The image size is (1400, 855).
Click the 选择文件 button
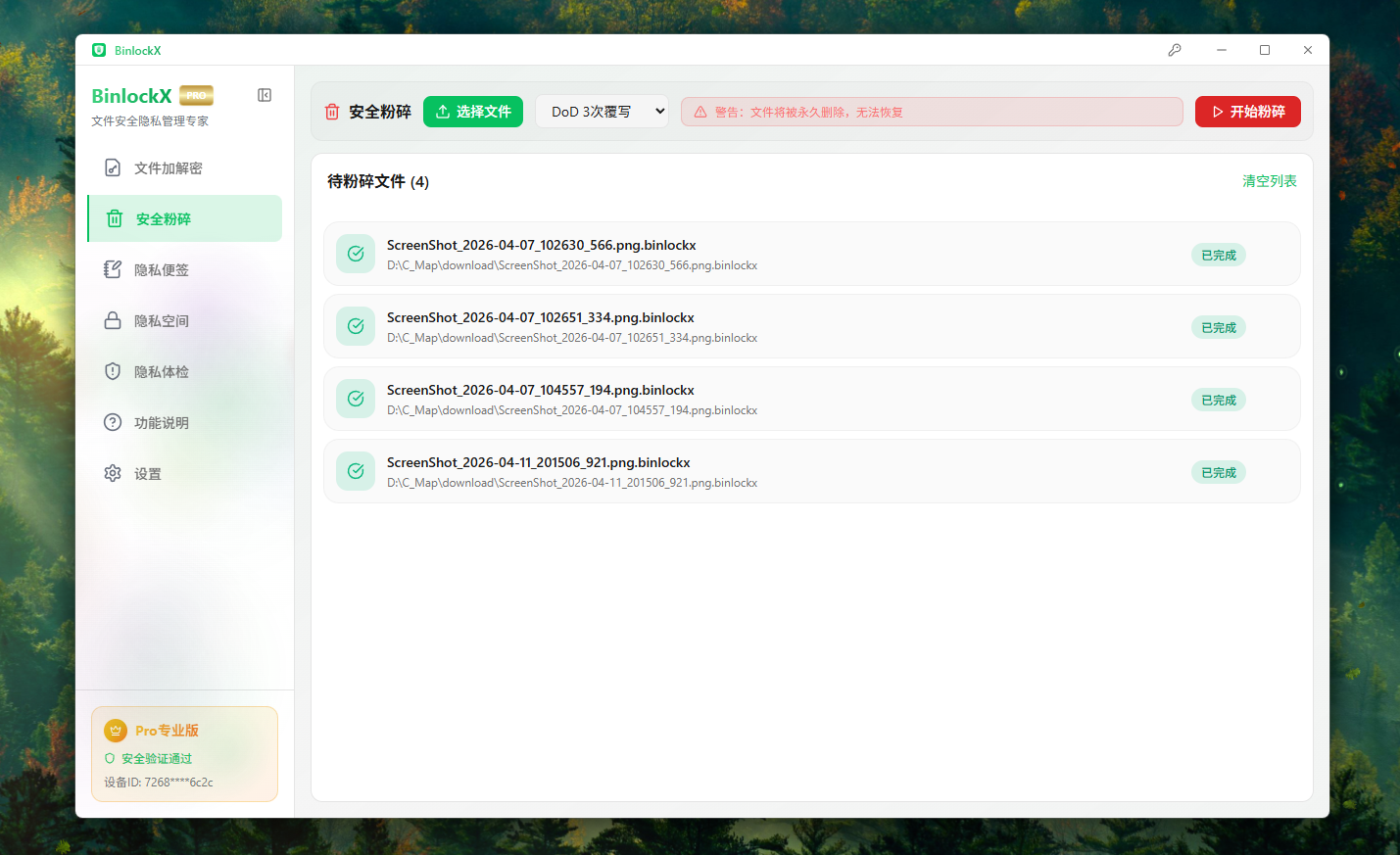click(473, 112)
